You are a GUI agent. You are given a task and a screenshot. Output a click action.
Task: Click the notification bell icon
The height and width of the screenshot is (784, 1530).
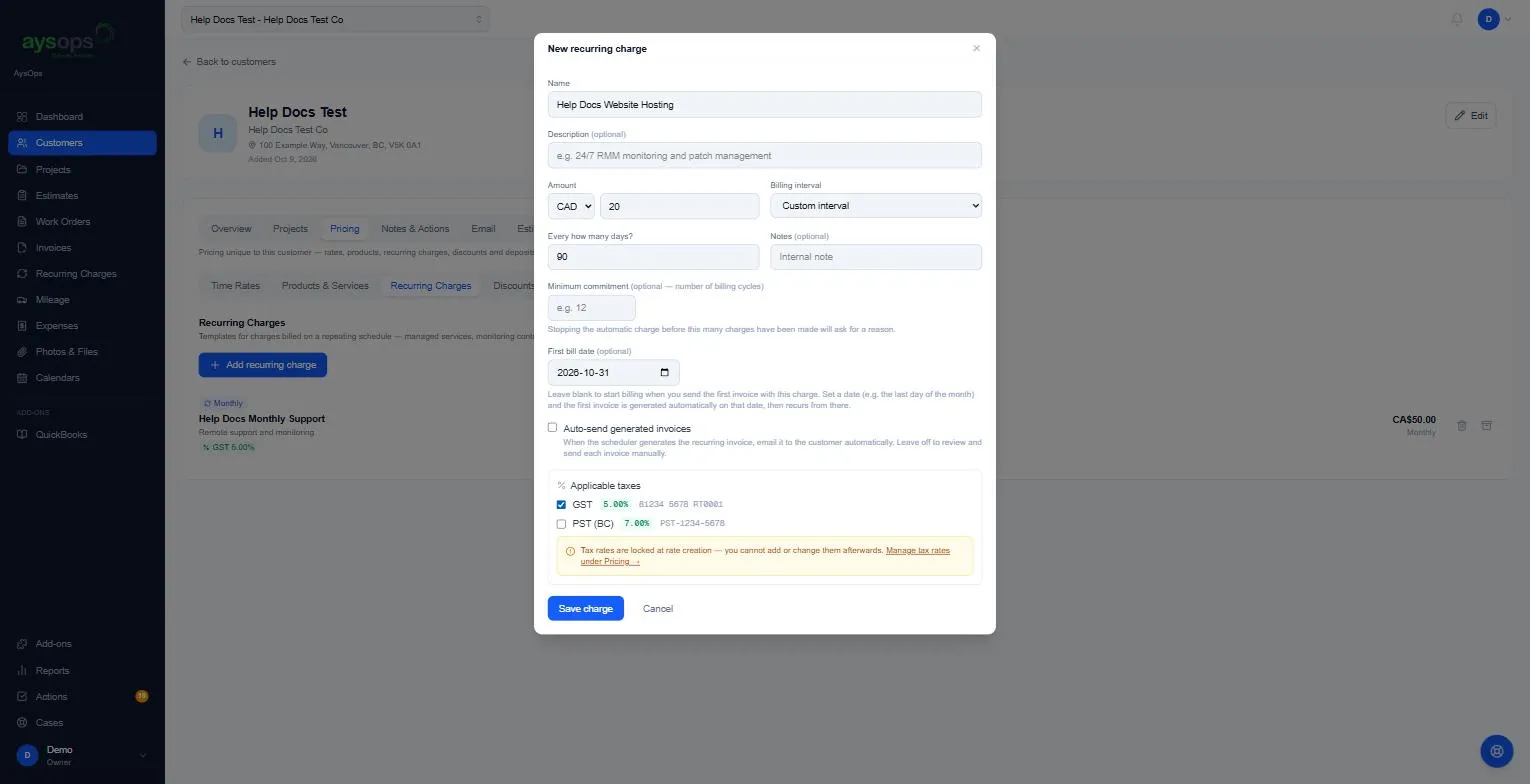point(1457,19)
